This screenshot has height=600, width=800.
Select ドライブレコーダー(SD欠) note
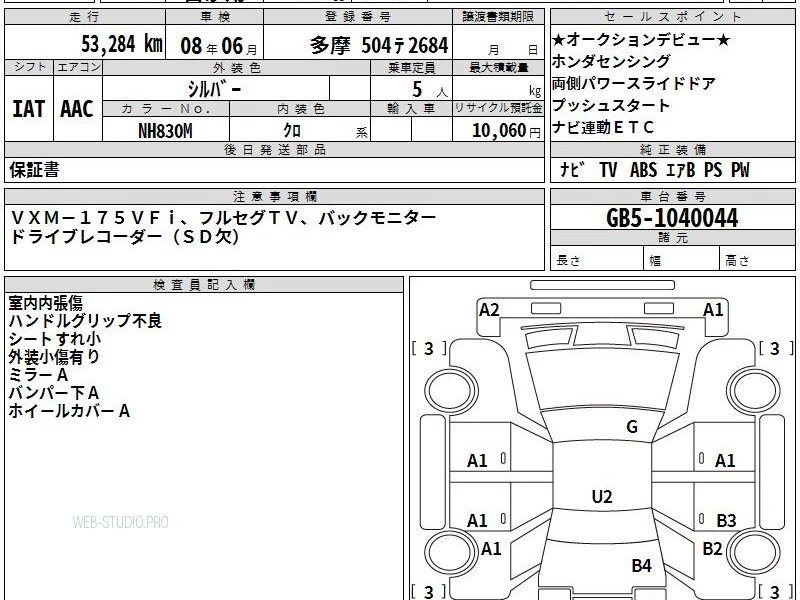pyautogui.click(x=125, y=236)
